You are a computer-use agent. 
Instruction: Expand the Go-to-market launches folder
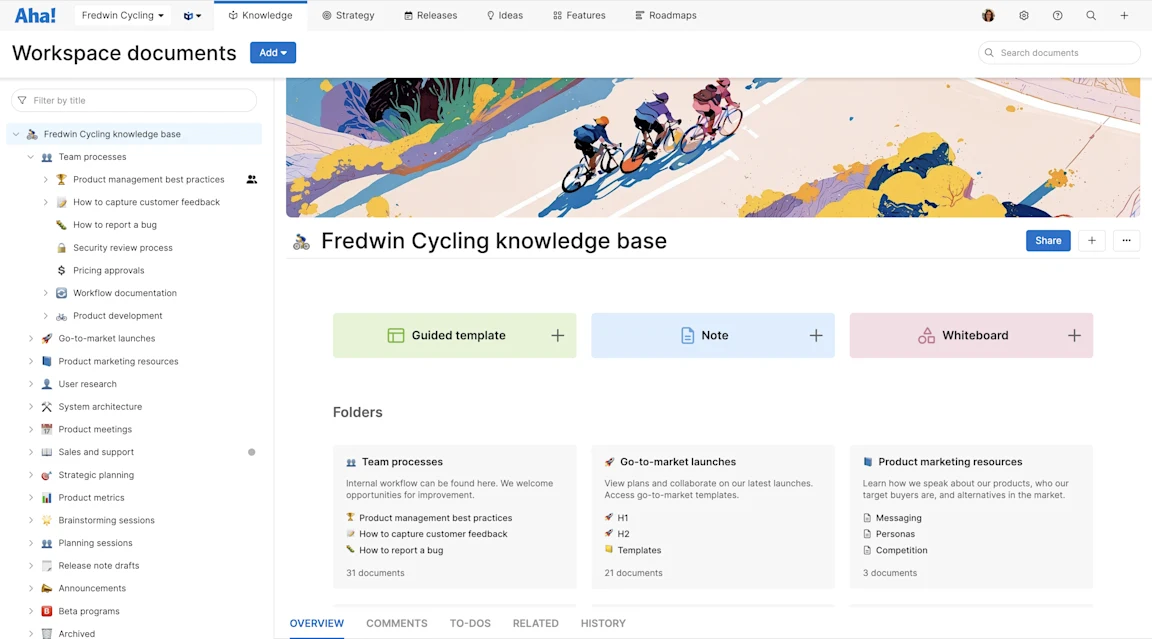coord(29,338)
